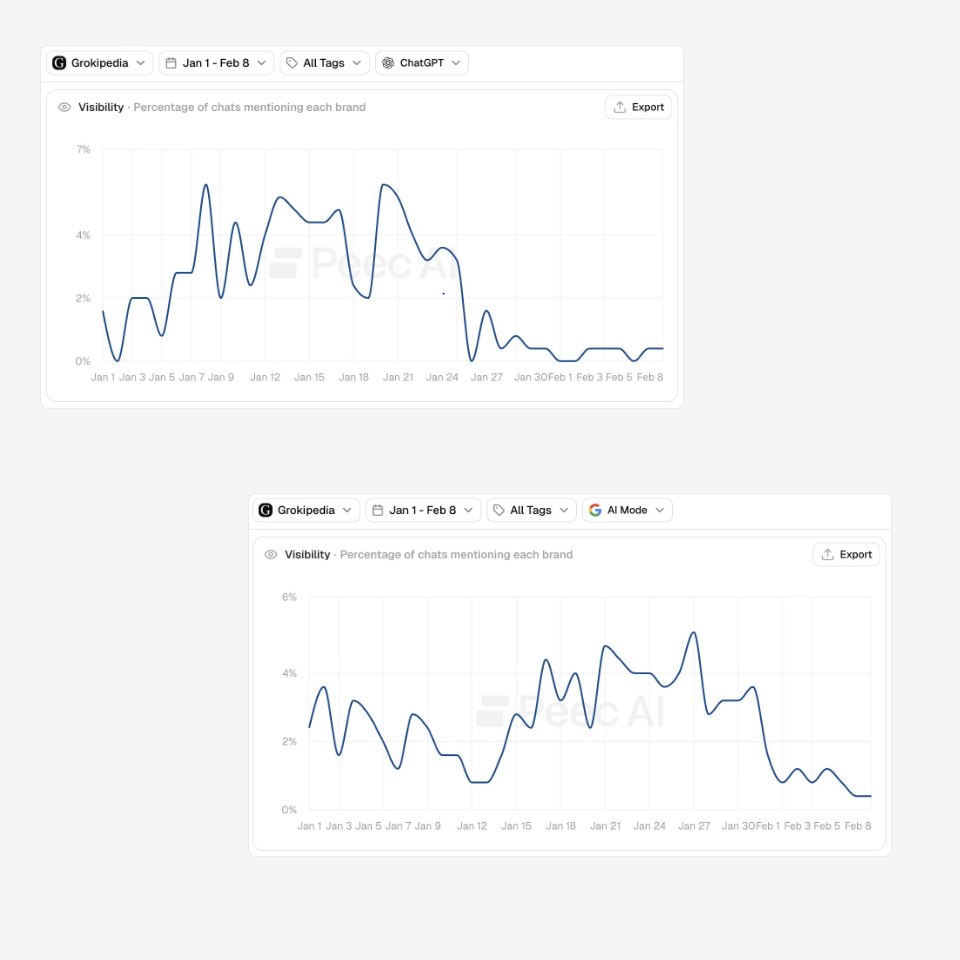Click the tag icon in bottom panel
The width and height of the screenshot is (960, 960).
click(x=499, y=510)
